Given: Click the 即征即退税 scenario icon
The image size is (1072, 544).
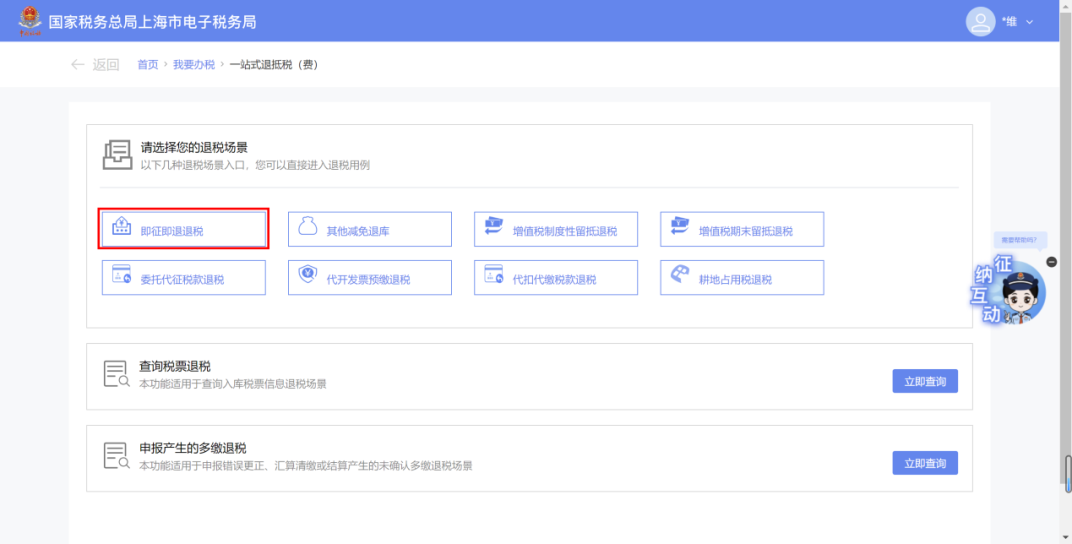Looking at the screenshot, I should pyautogui.click(x=121, y=228).
